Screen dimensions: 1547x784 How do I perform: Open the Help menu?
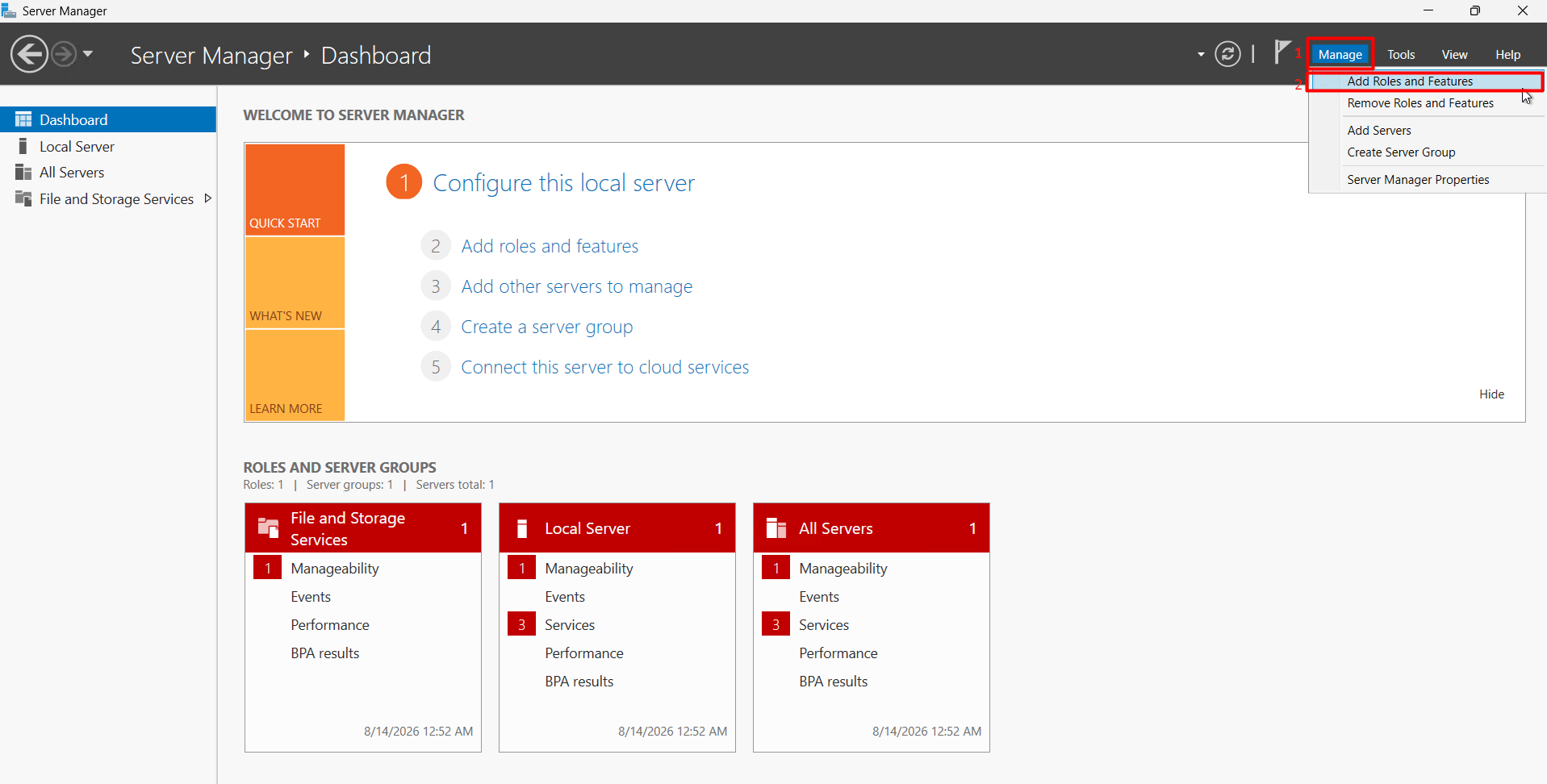1507,54
